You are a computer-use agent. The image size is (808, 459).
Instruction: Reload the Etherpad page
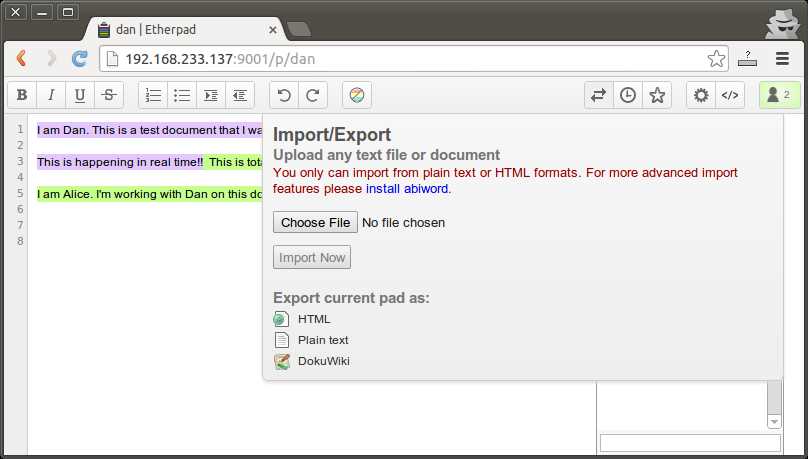coord(79,58)
